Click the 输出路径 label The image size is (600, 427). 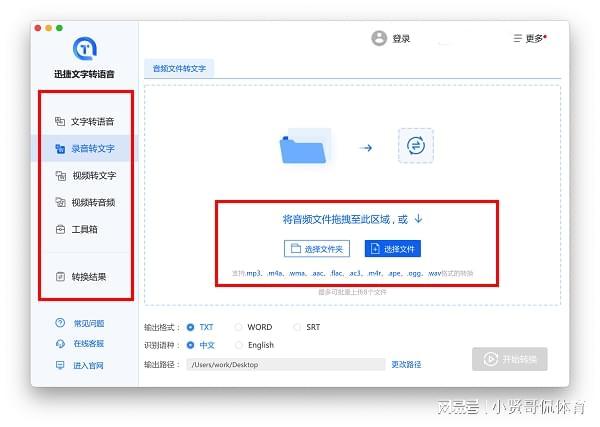(x=162, y=365)
